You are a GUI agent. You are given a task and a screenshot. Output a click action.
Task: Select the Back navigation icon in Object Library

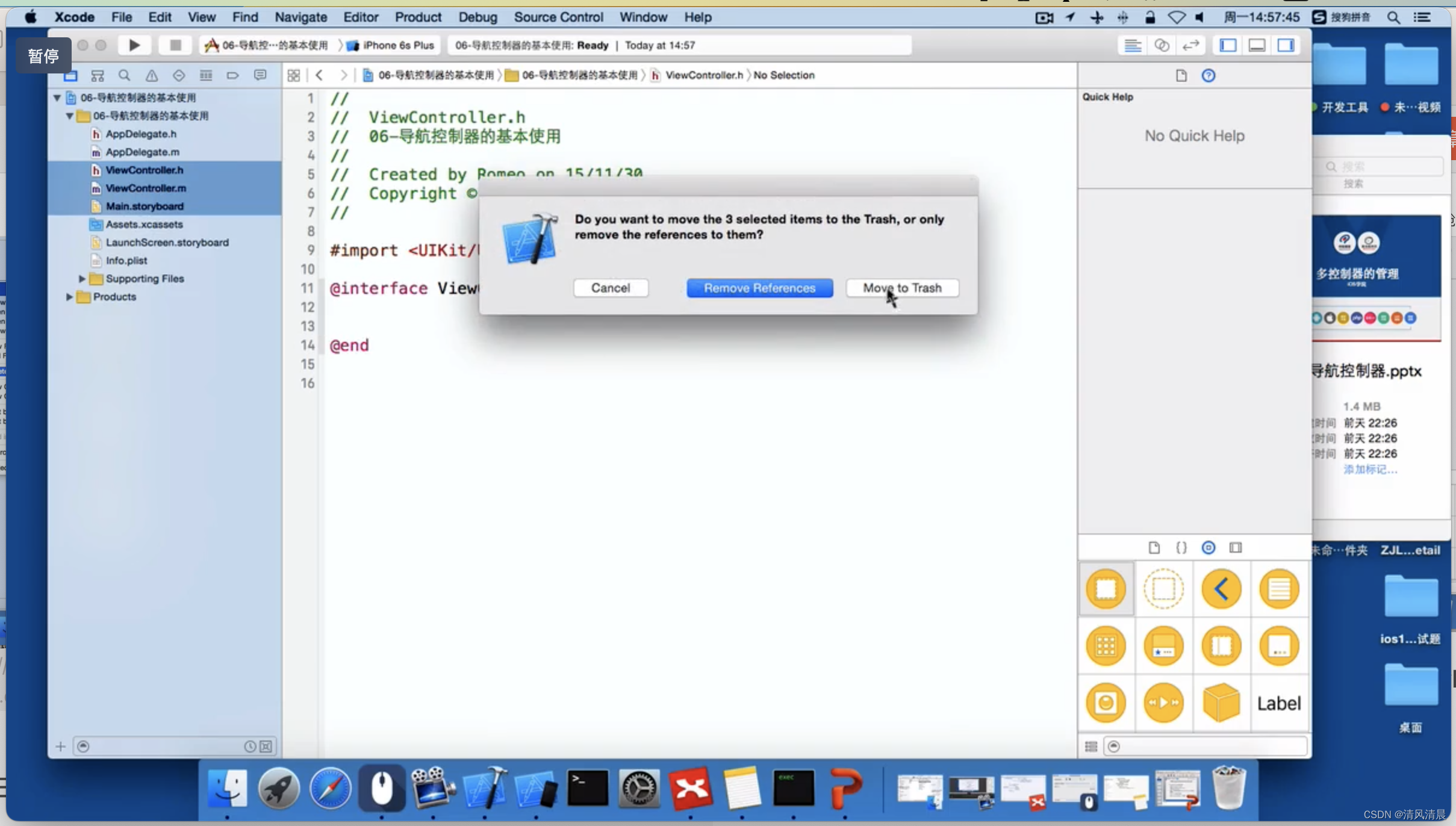pos(1221,588)
